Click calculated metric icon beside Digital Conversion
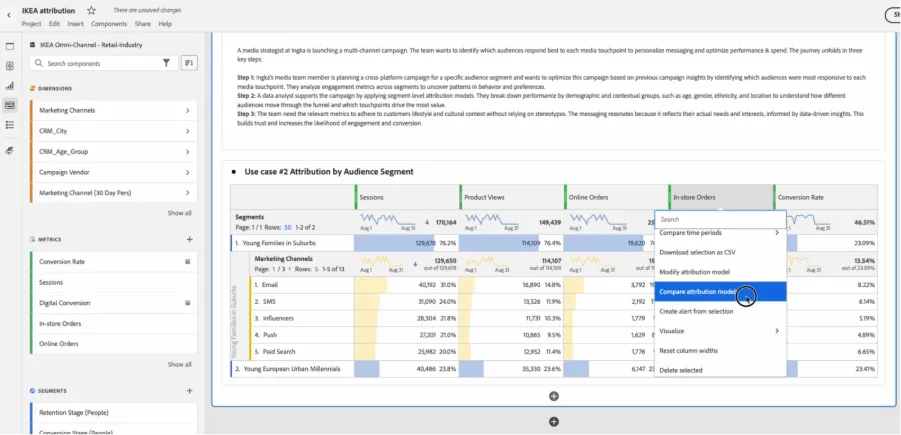This screenshot has width=901, height=435. (187, 303)
